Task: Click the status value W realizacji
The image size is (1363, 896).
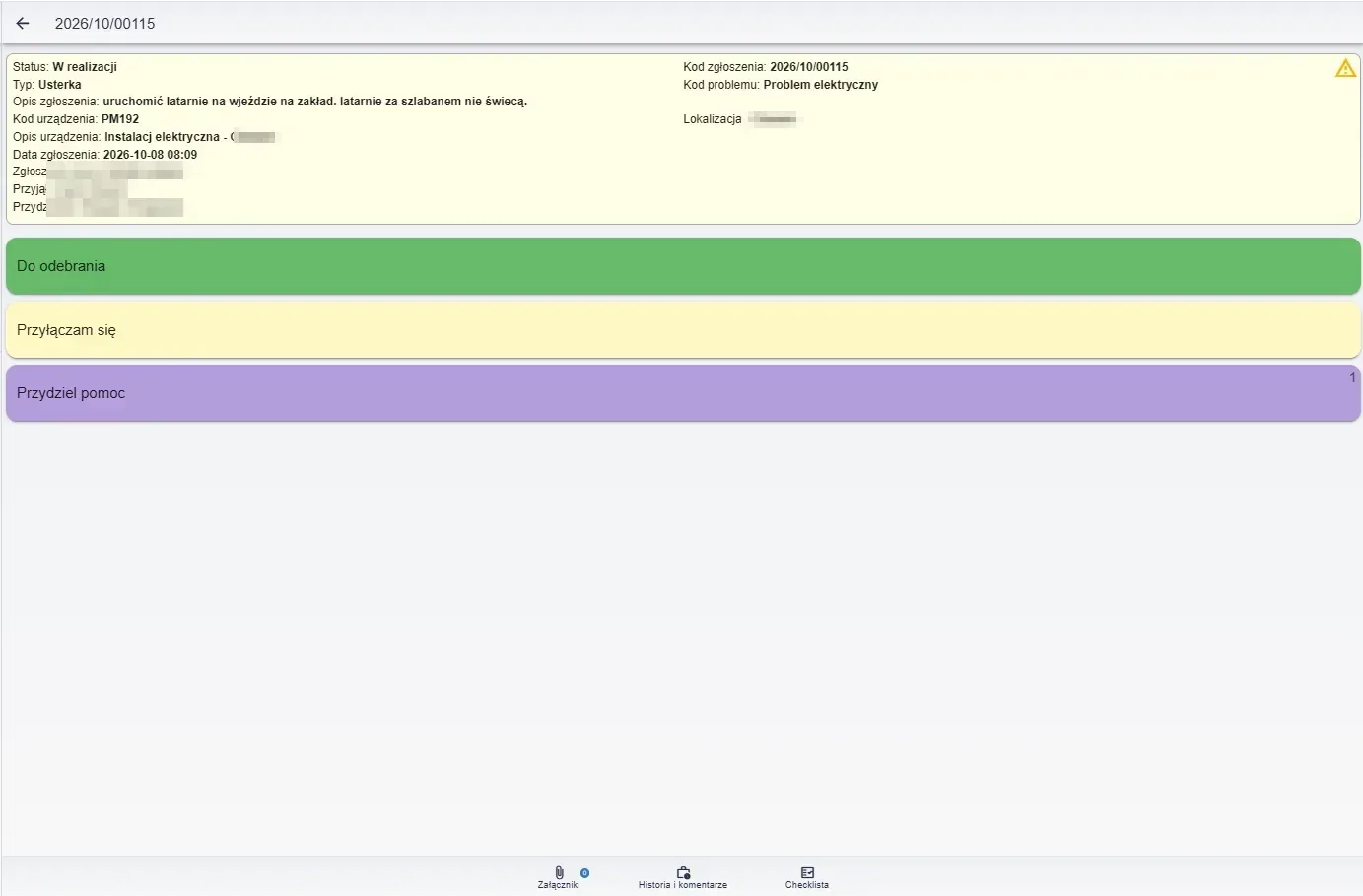Action: 85,67
